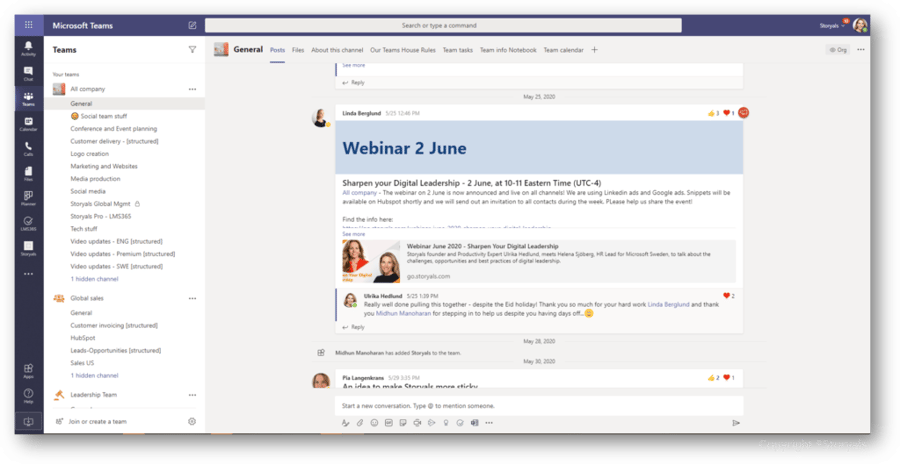Open the Logo creation channel
Screen dimensions: 900x464
89,154
